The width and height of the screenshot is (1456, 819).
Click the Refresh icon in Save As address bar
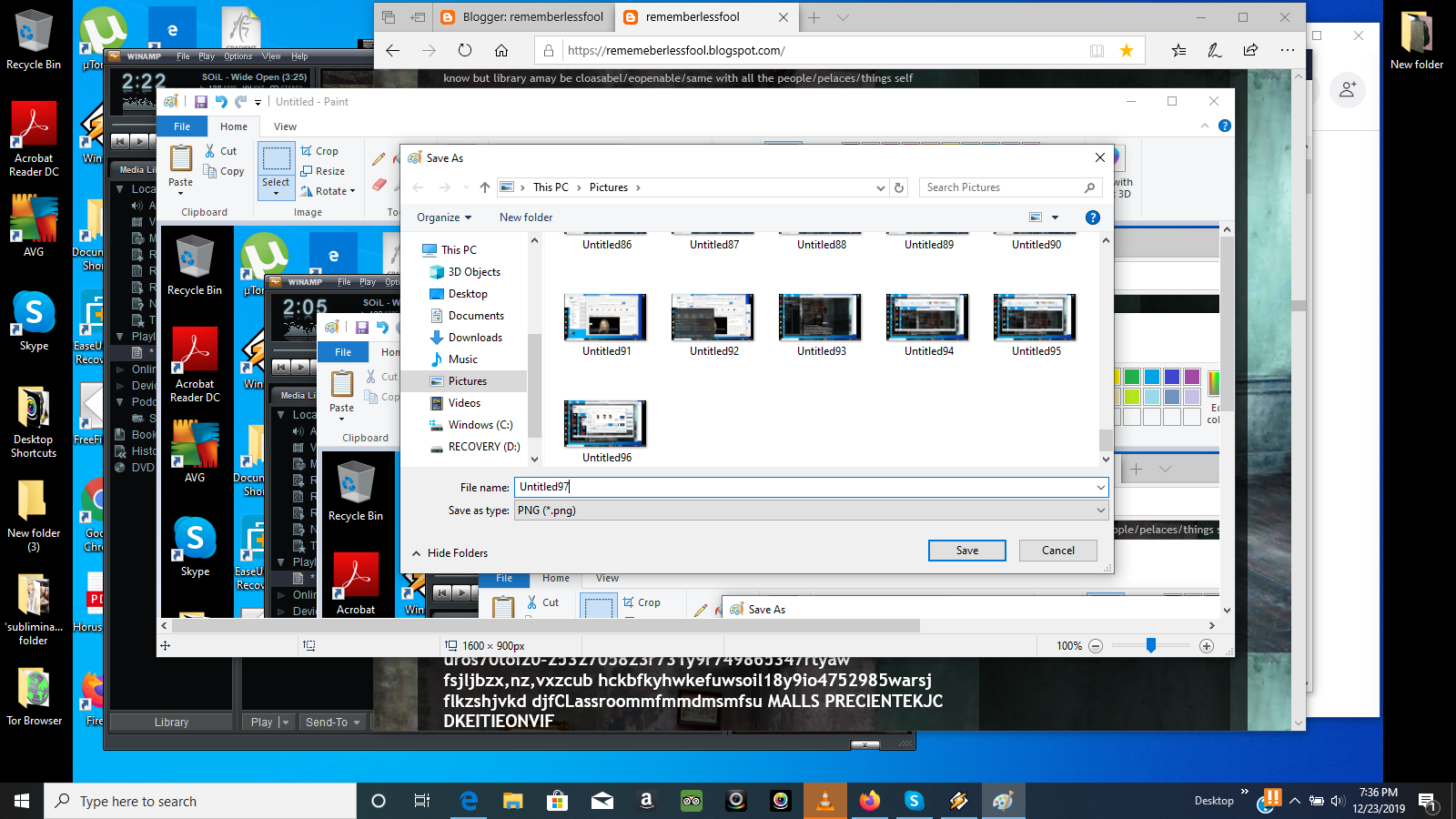click(899, 187)
